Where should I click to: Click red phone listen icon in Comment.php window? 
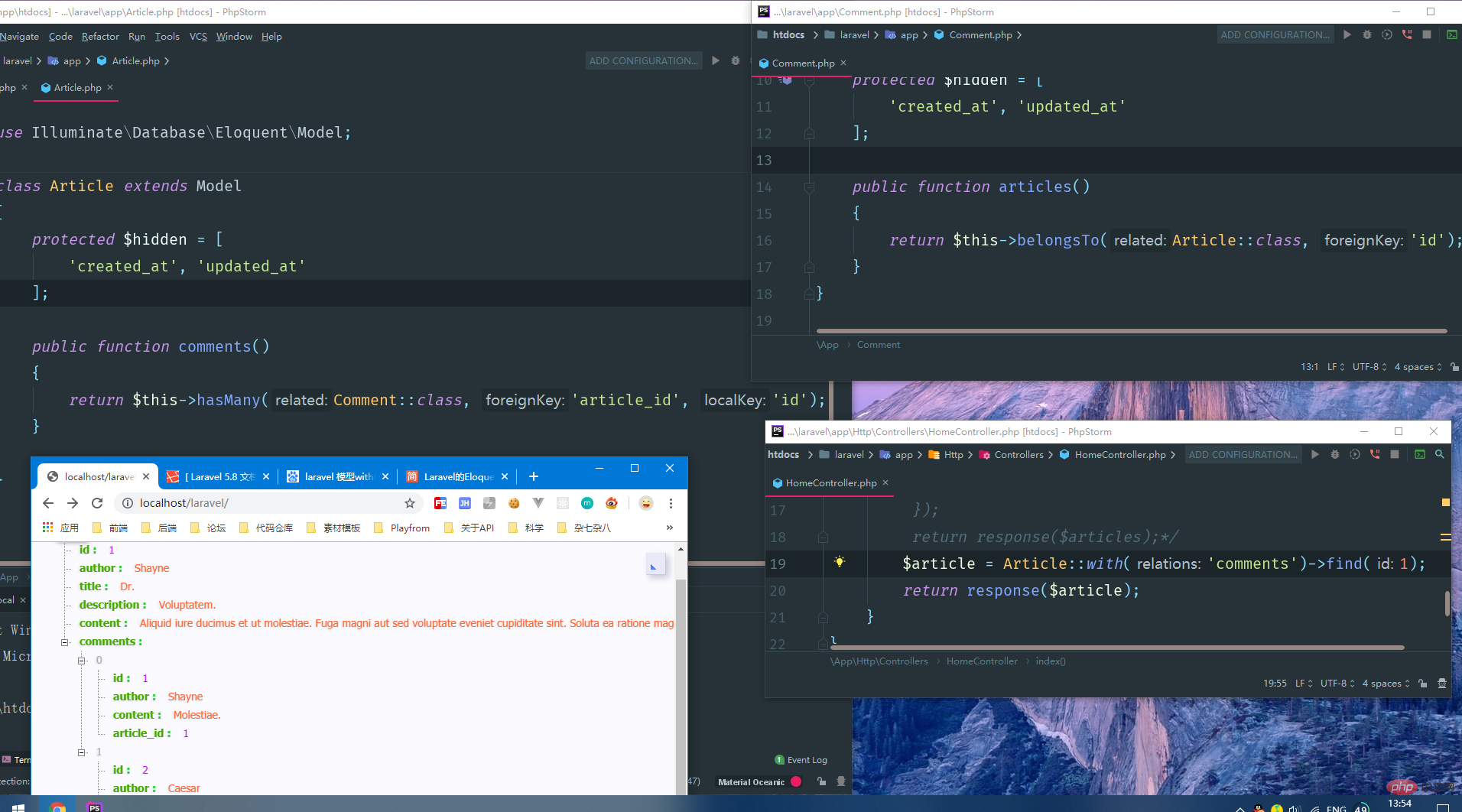click(x=1407, y=34)
